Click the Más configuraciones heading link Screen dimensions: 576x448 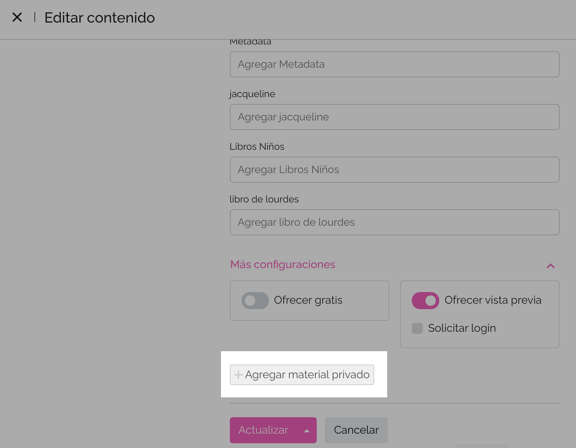click(282, 264)
